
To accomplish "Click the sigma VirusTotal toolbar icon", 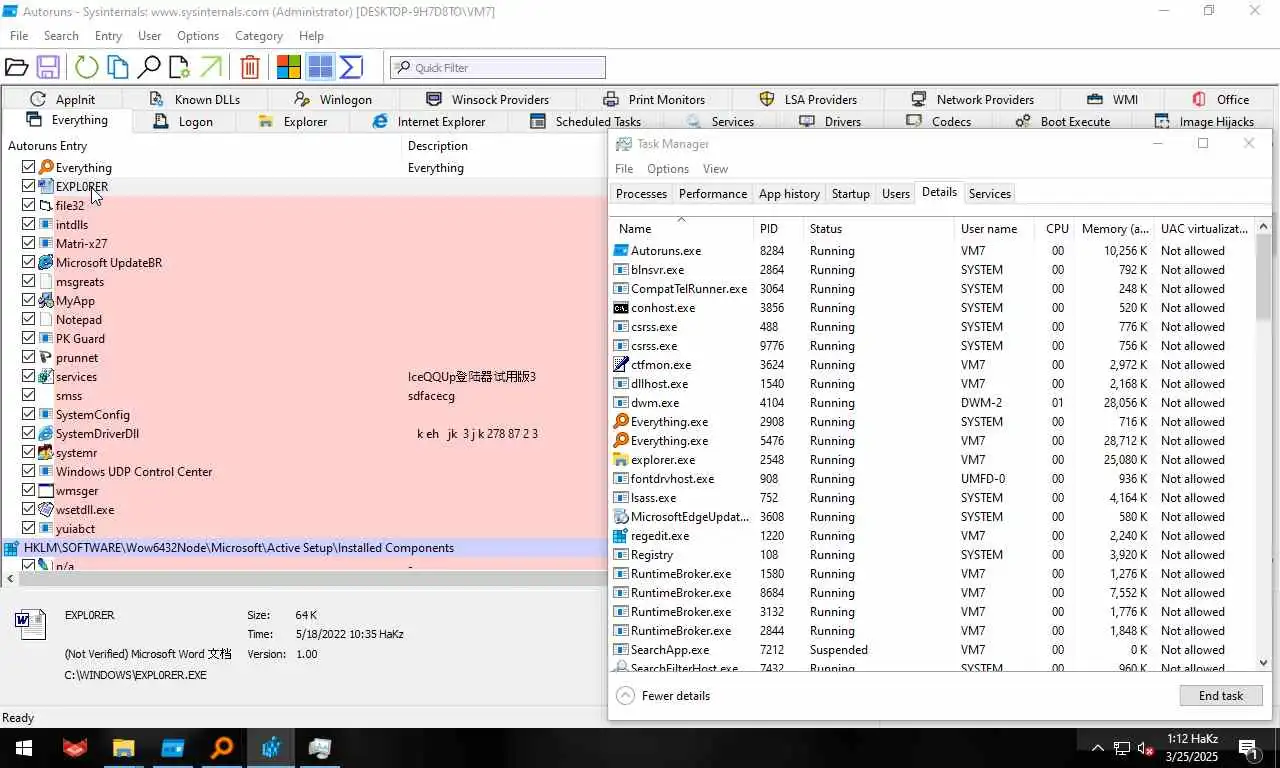I will (351, 67).
